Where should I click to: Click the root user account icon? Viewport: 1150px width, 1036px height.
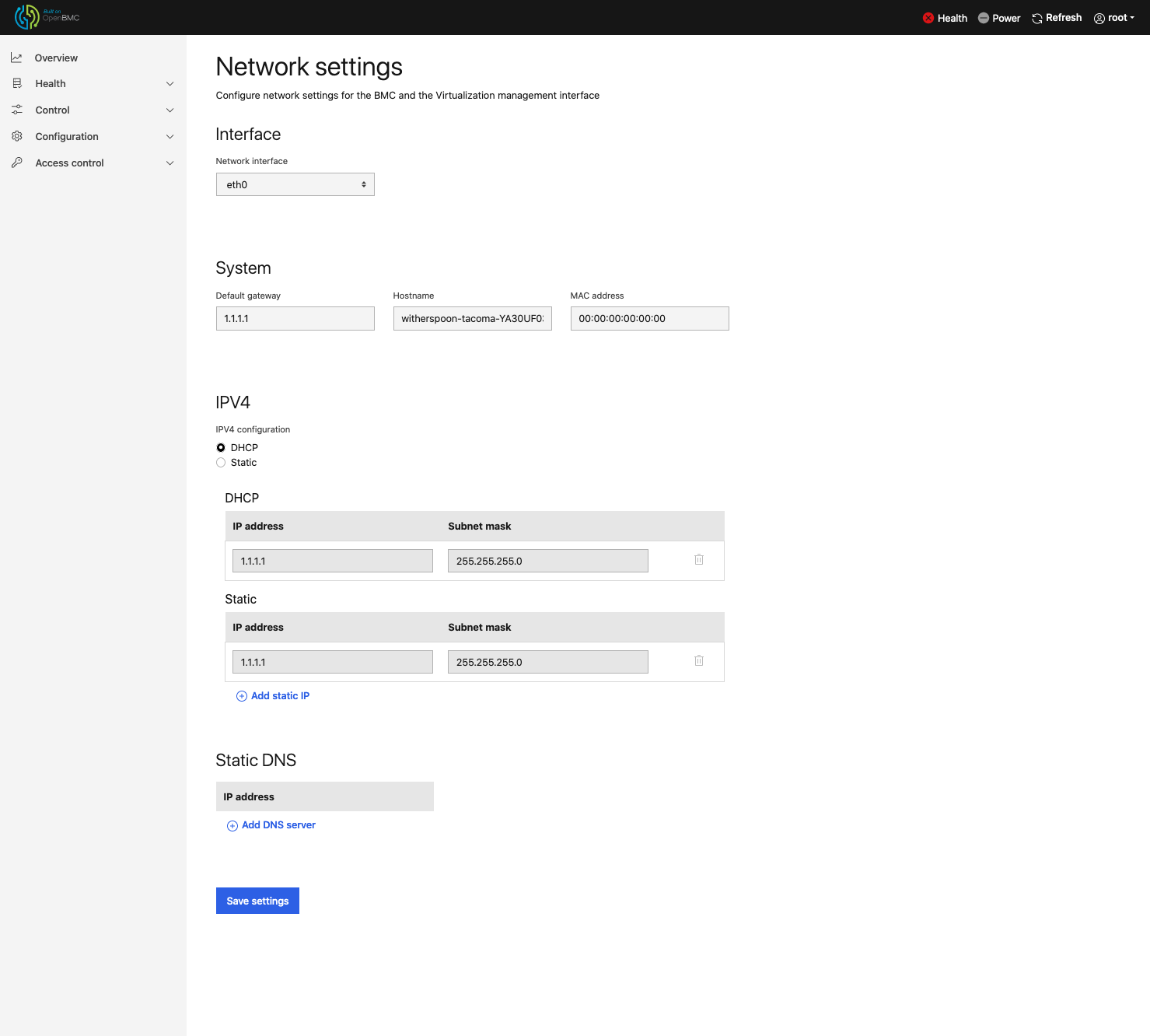coord(1099,17)
